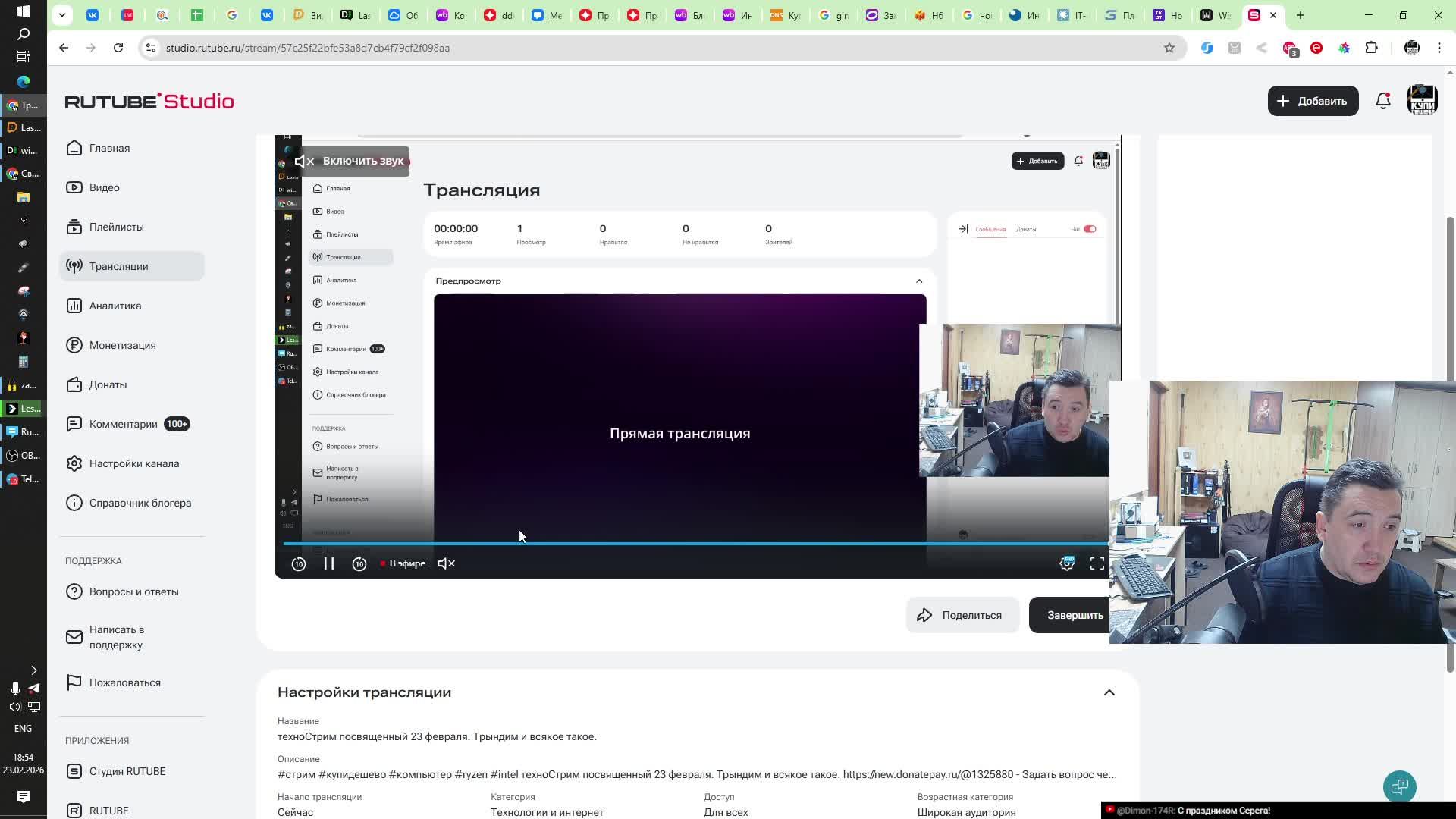The height and width of the screenshot is (819, 1456).
Task: Collapse the Настройки трансляции section
Action: (x=1109, y=692)
